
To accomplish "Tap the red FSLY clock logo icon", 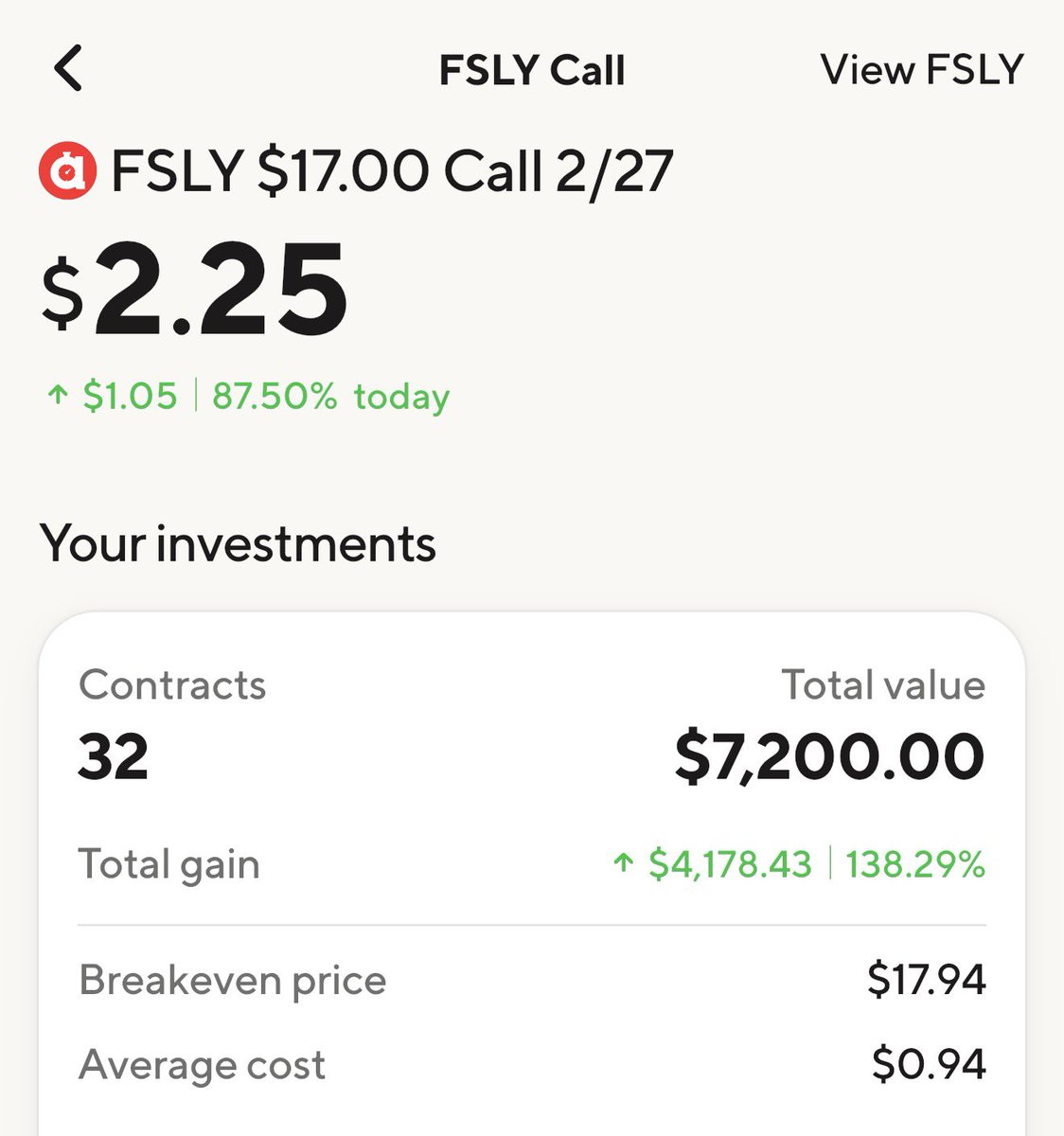I will click(66, 171).
